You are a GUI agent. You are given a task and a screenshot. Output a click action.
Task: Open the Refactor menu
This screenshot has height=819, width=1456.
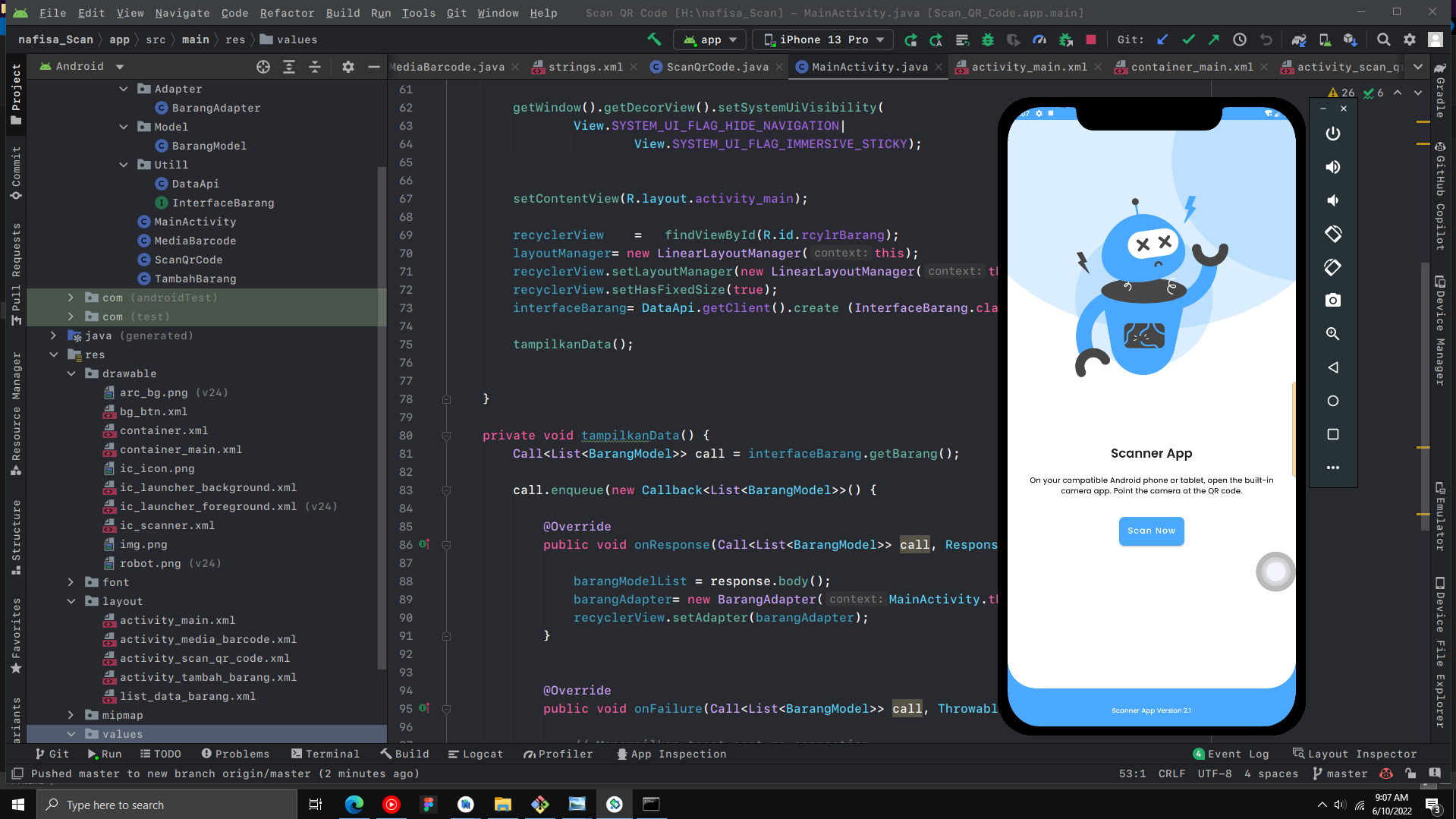point(287,13)
